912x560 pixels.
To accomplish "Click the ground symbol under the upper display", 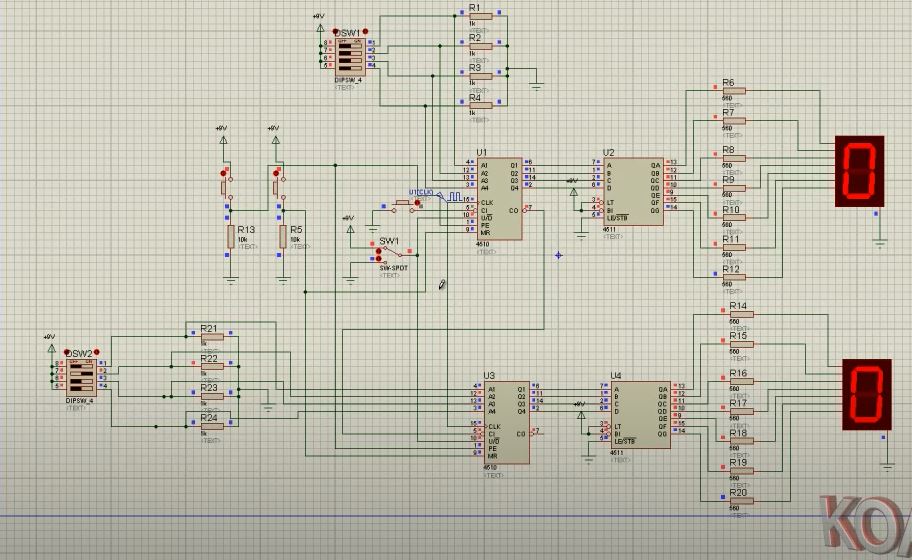I will (879, 244).
